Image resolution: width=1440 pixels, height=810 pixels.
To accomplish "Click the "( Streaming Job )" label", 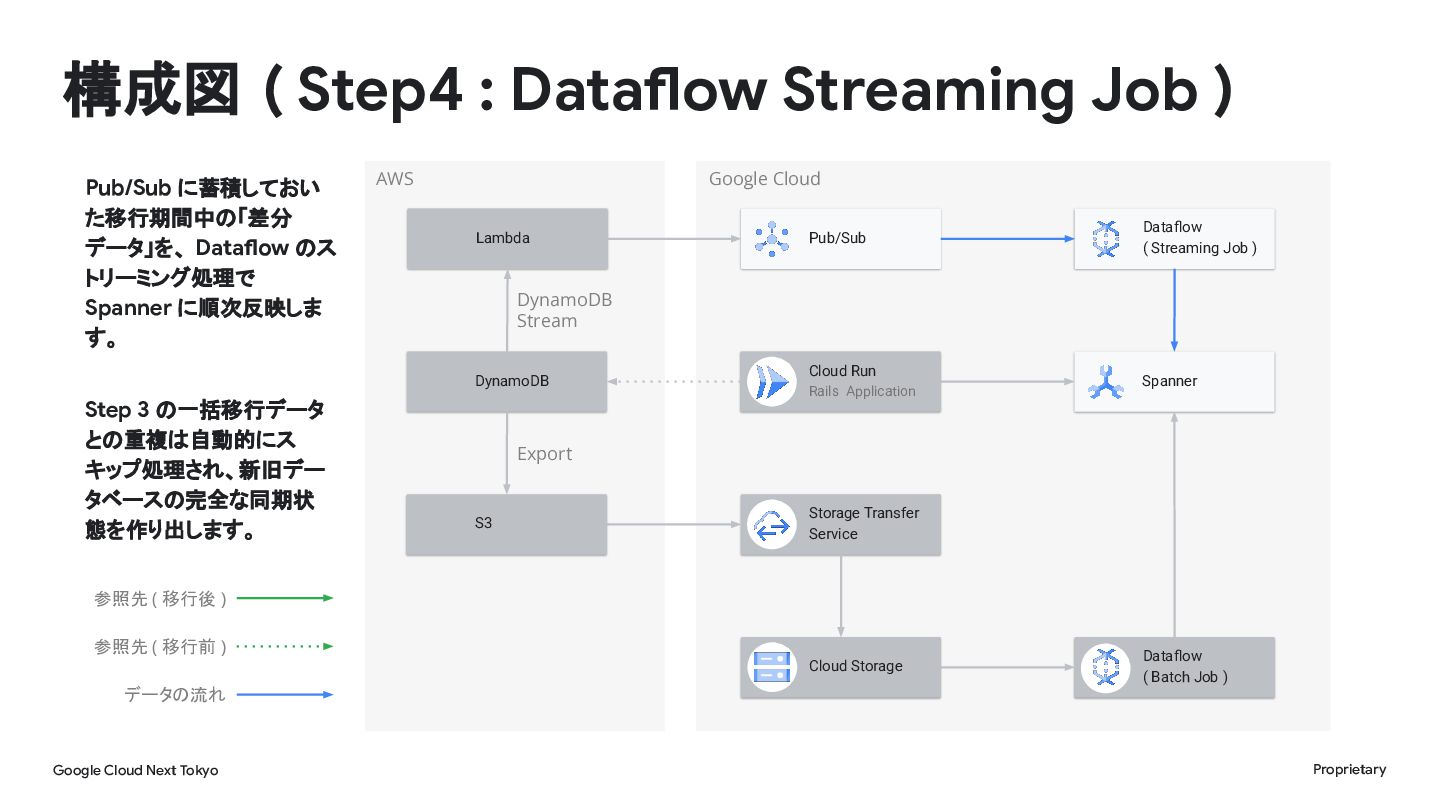I will (1200, 248).
